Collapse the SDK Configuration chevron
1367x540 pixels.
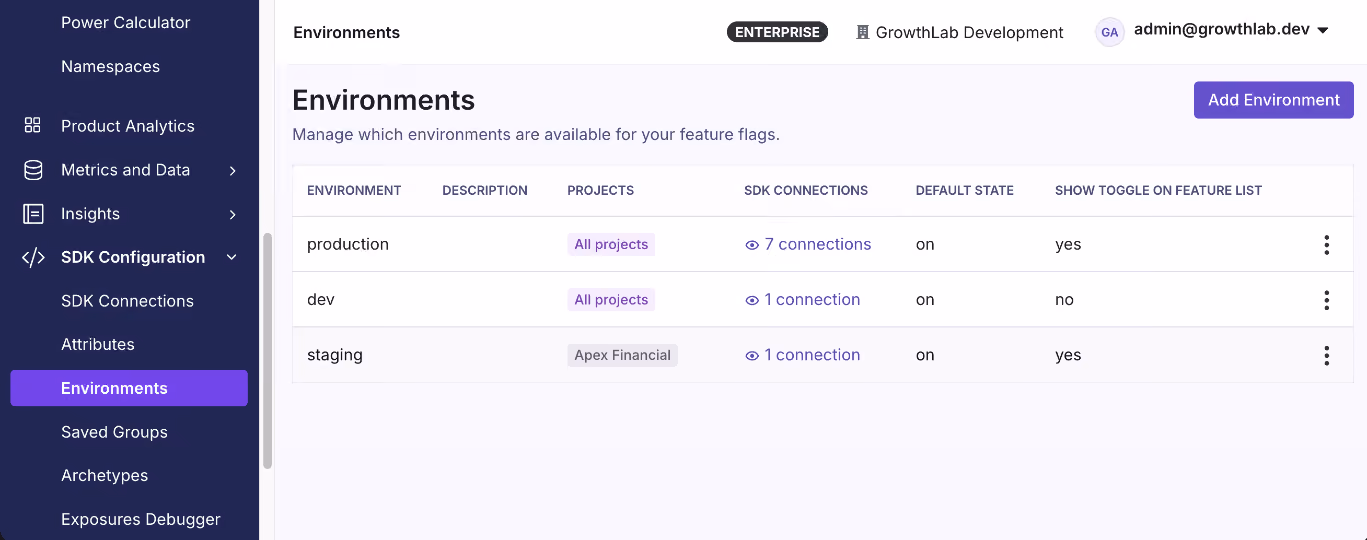[x=232, y=257]
